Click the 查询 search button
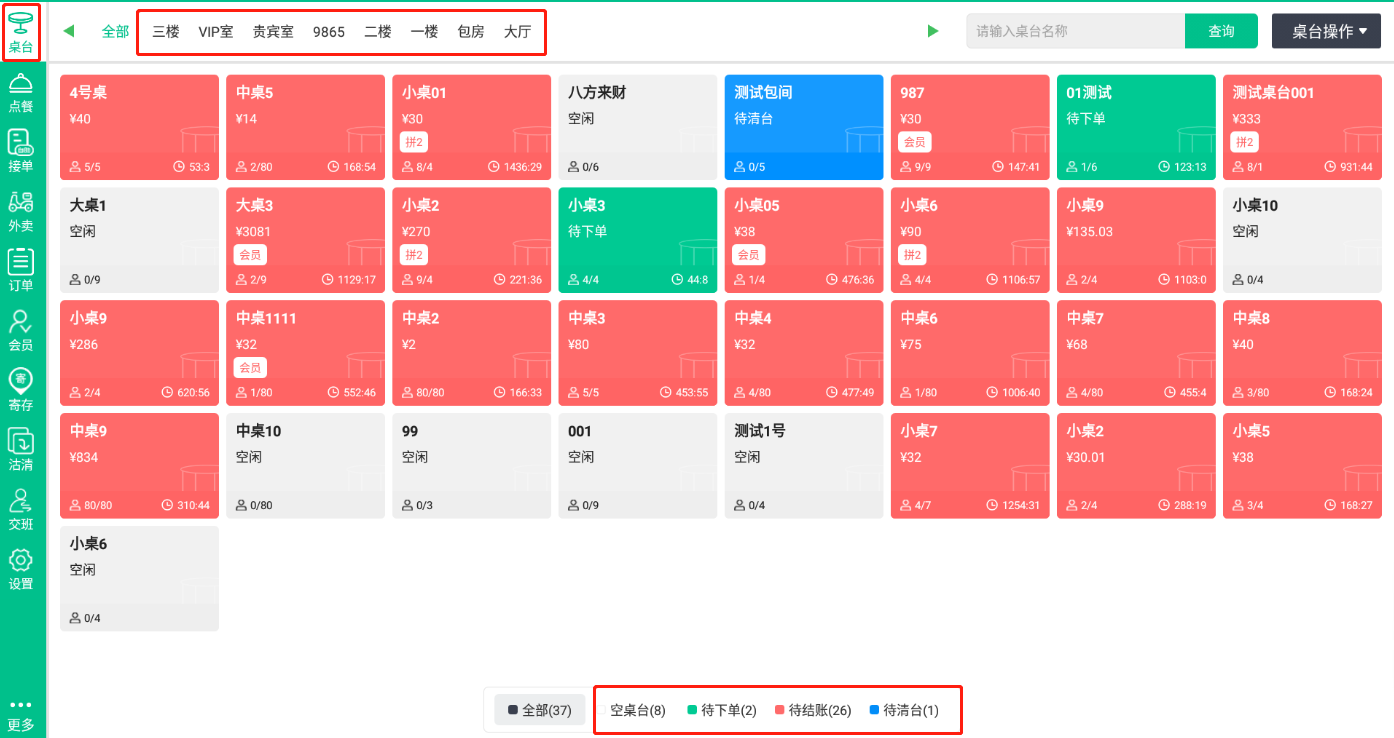This screenshot has height=738, width=1394. coord(1221,31)
